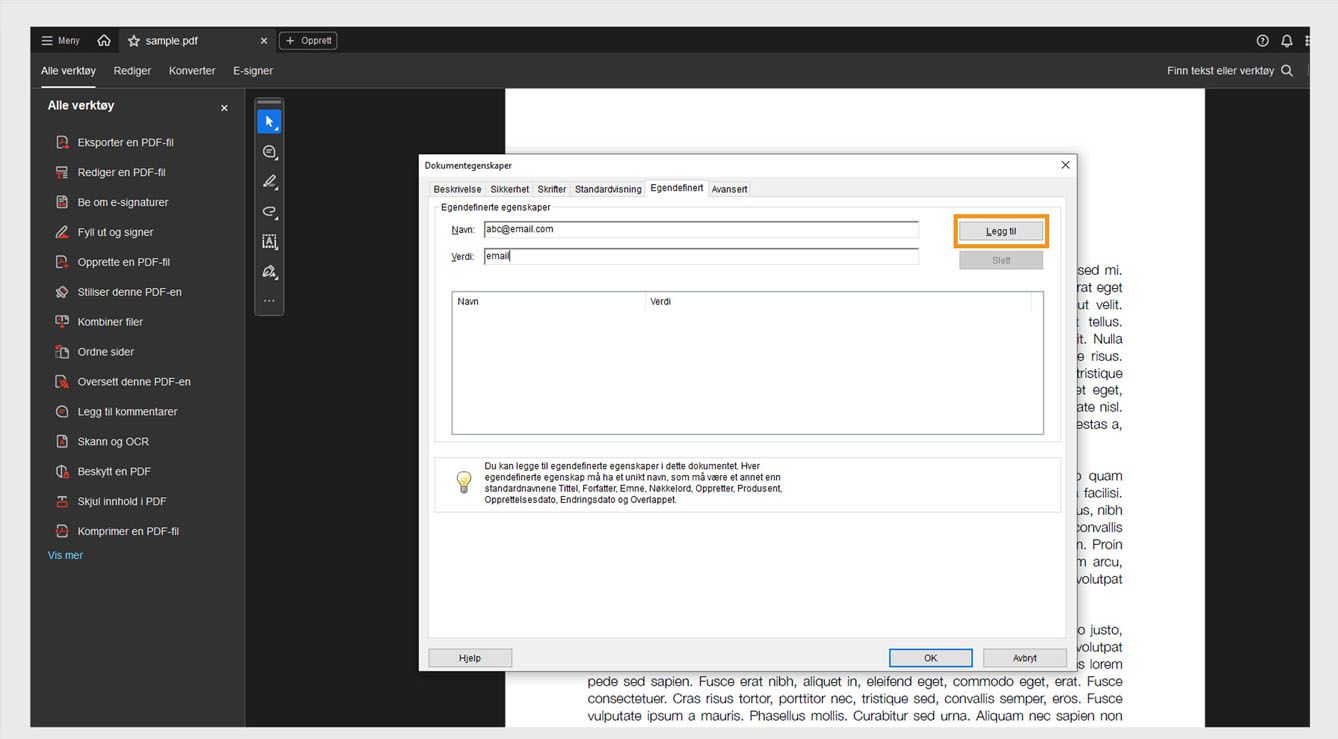Open the Alle verktøy top tab

click(68, 71)
